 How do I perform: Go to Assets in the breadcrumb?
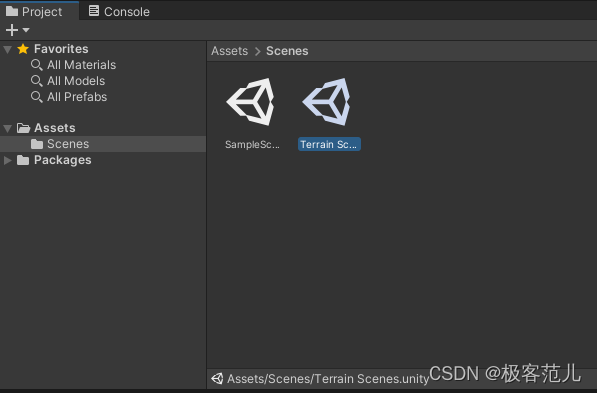(230, 51)
